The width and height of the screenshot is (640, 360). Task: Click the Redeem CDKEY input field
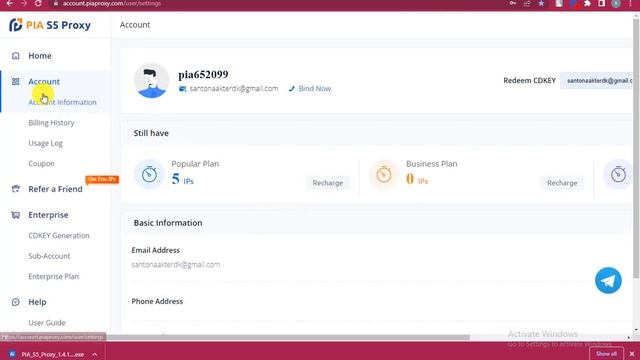(596, 81)
